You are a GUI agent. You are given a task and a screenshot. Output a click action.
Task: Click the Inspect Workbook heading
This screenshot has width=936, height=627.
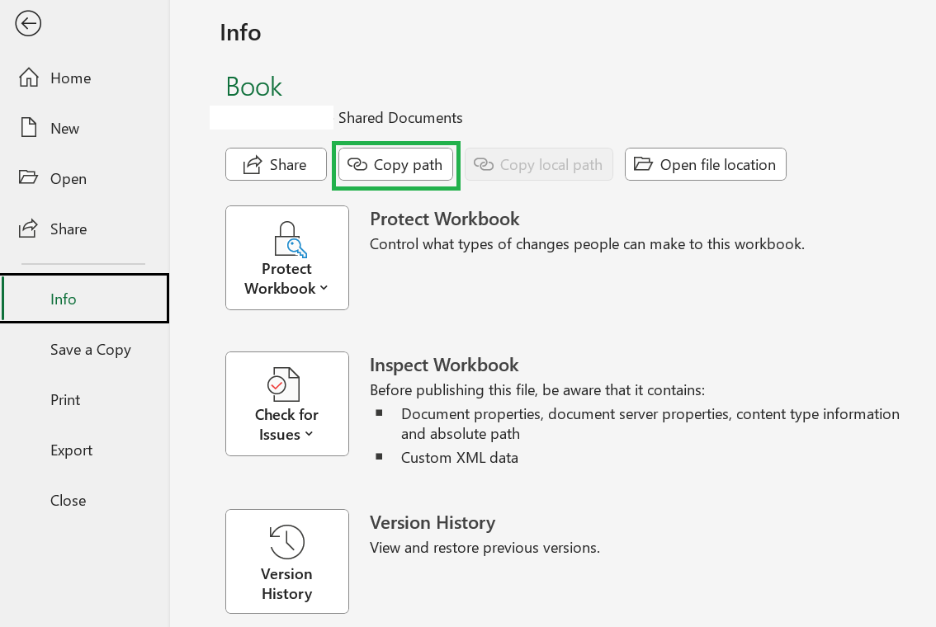[444, 365]
